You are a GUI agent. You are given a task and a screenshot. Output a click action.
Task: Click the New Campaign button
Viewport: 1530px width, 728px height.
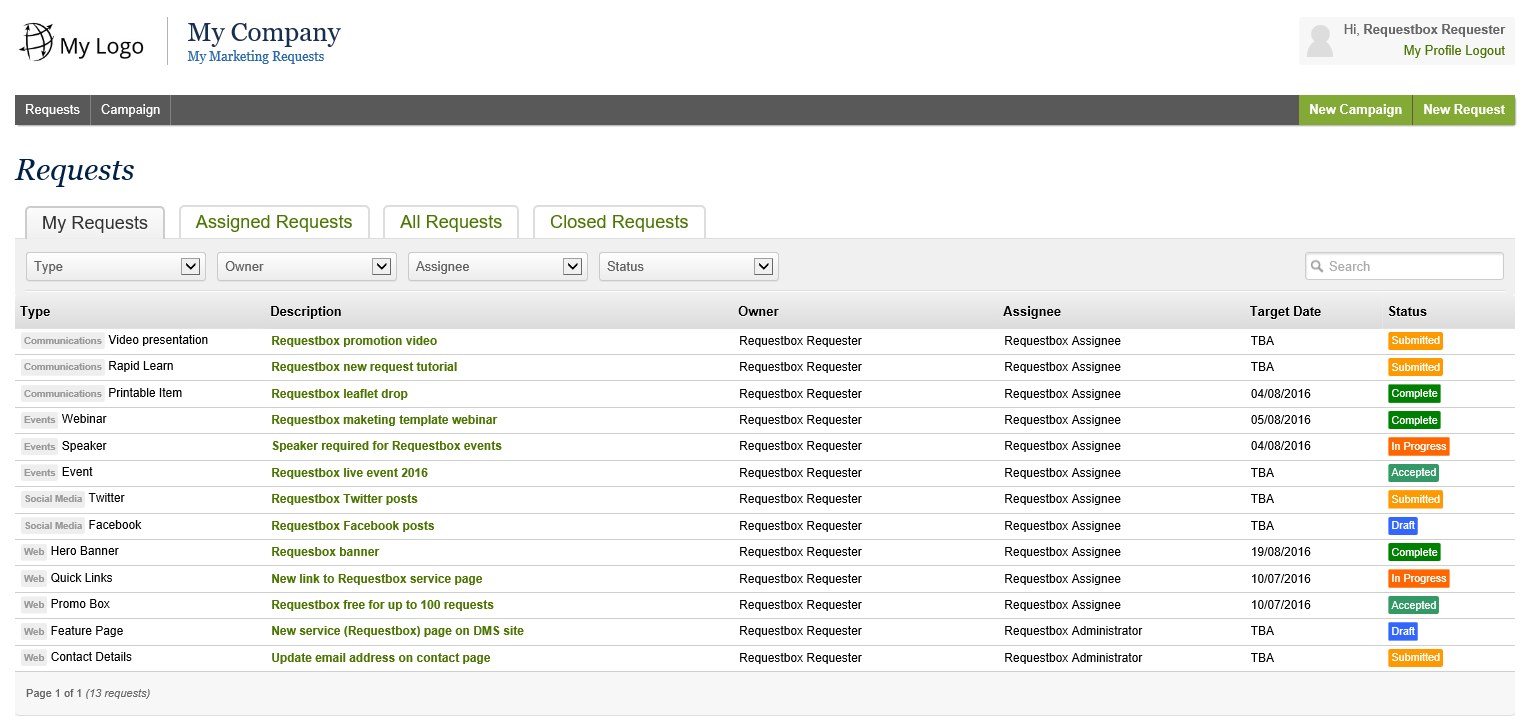pyautogui.click(x=1355, y=110)
